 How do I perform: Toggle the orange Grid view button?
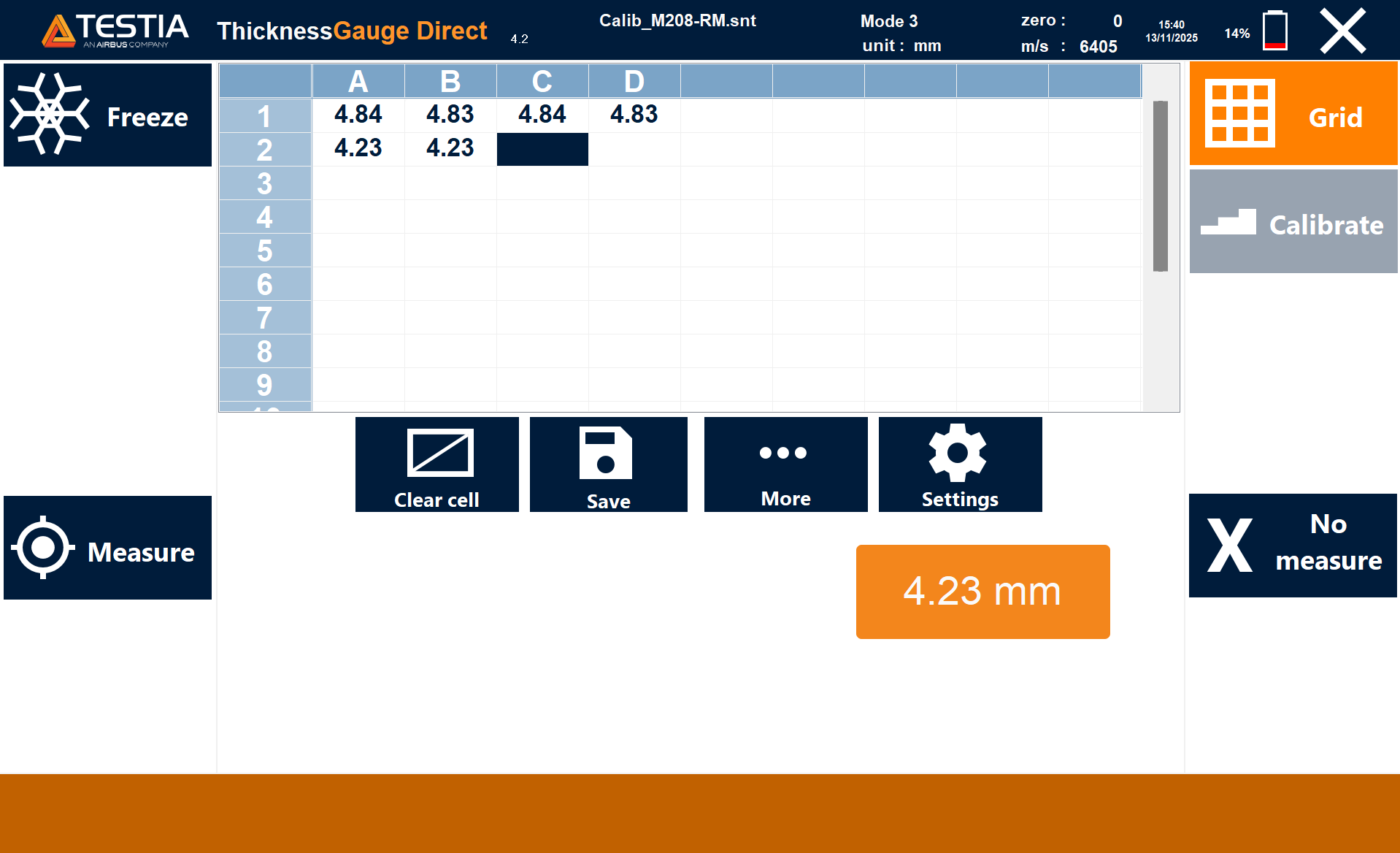[1293, 114]
